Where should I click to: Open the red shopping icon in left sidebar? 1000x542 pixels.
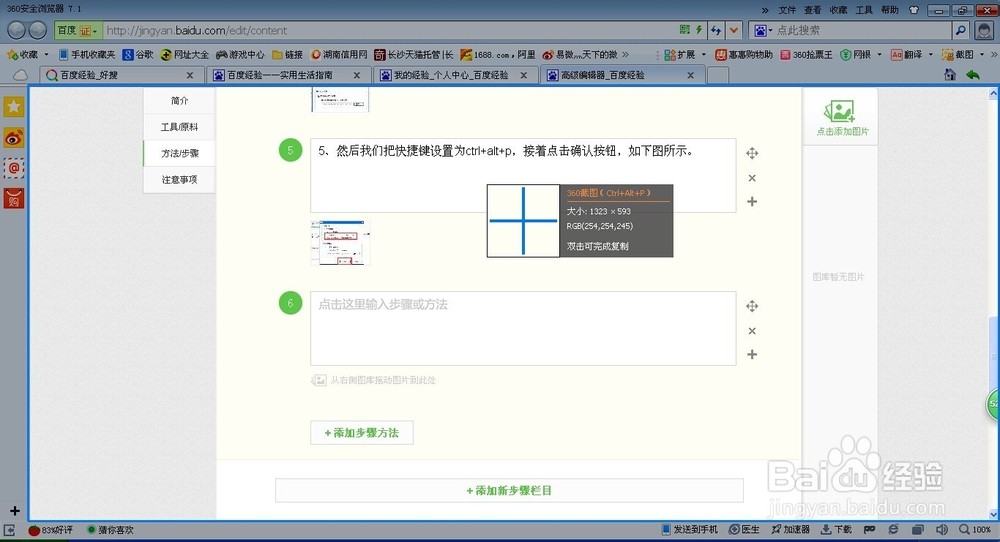(x=14, y=199)
